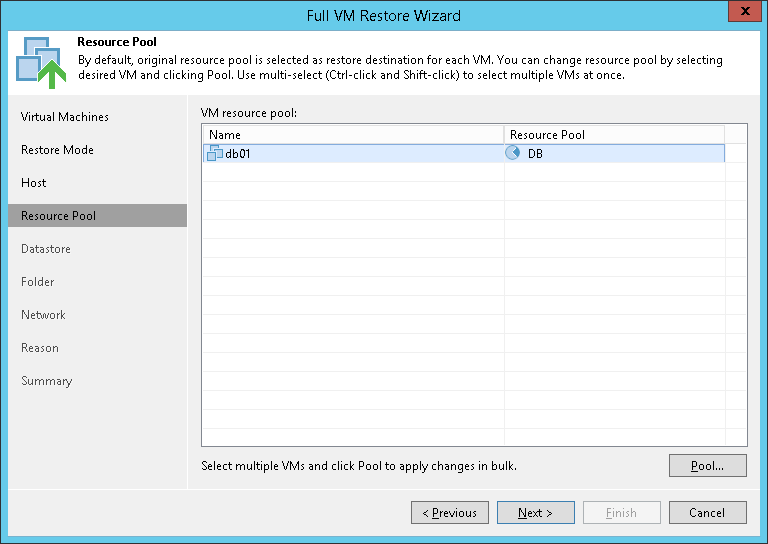Viewport: 768px width, 544px height.
Task: Go to the Network step
Action: click(43, 315)
